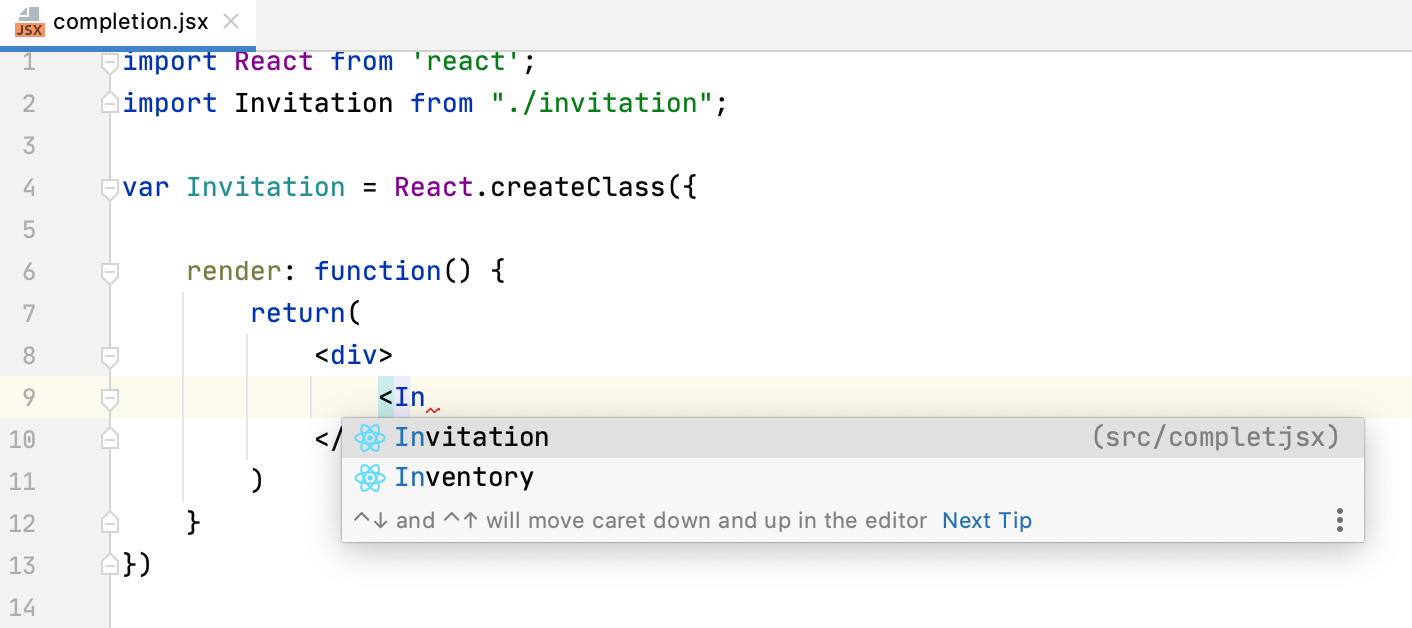Click the gutter marker on line 13
This screenshot has width=1412, height=628.
coord(109,565)
